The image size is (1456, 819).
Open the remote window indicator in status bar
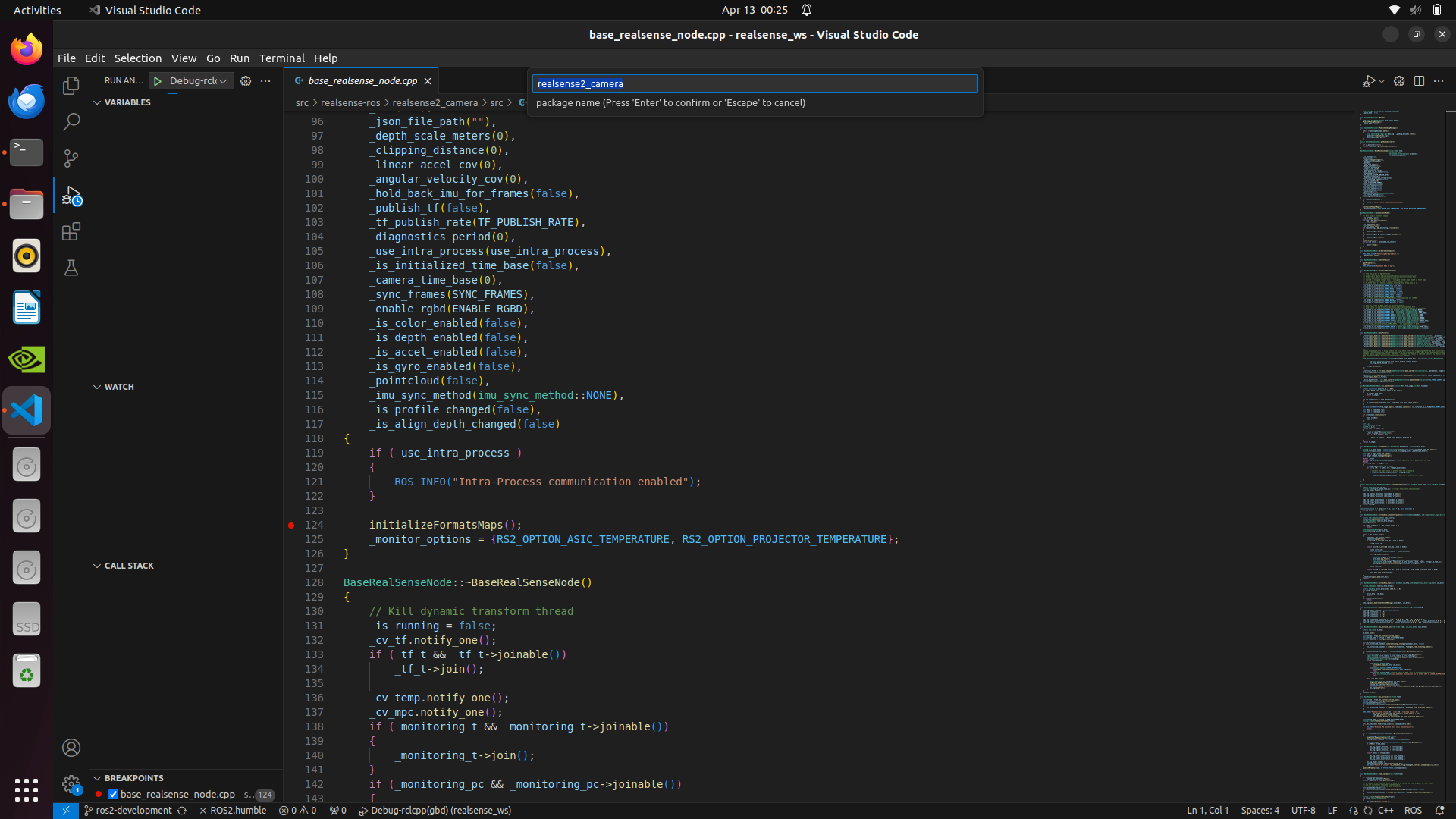66,811
